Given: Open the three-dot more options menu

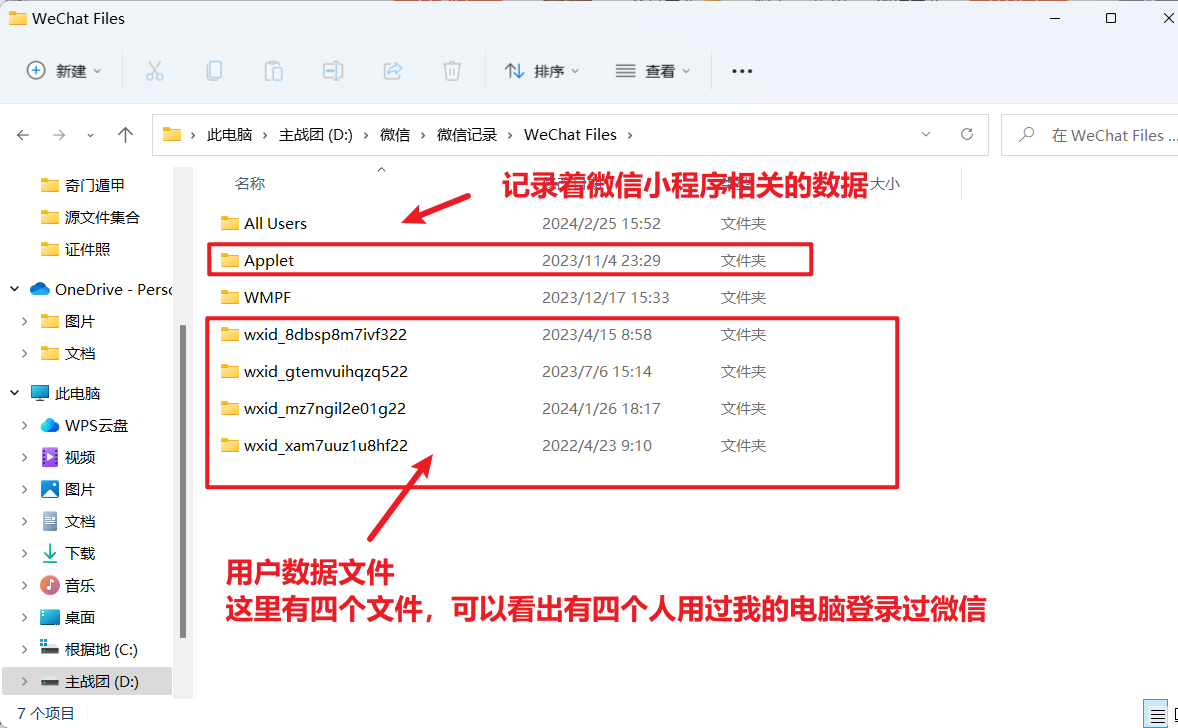Looking at the screenshot, I should [x=742, y=71].
